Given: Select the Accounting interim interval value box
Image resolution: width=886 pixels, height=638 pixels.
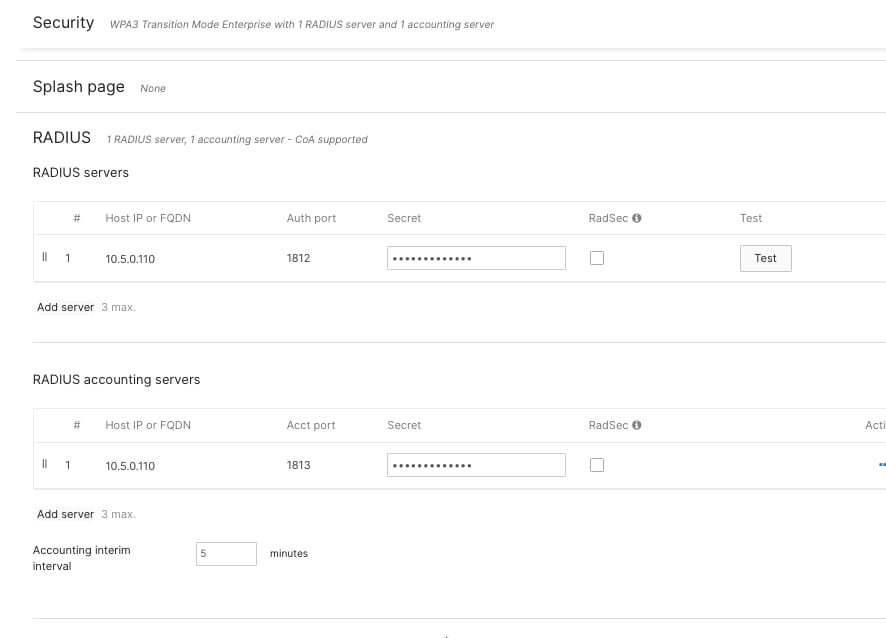Looking at the screenshot, I should (x=226, y=553).
